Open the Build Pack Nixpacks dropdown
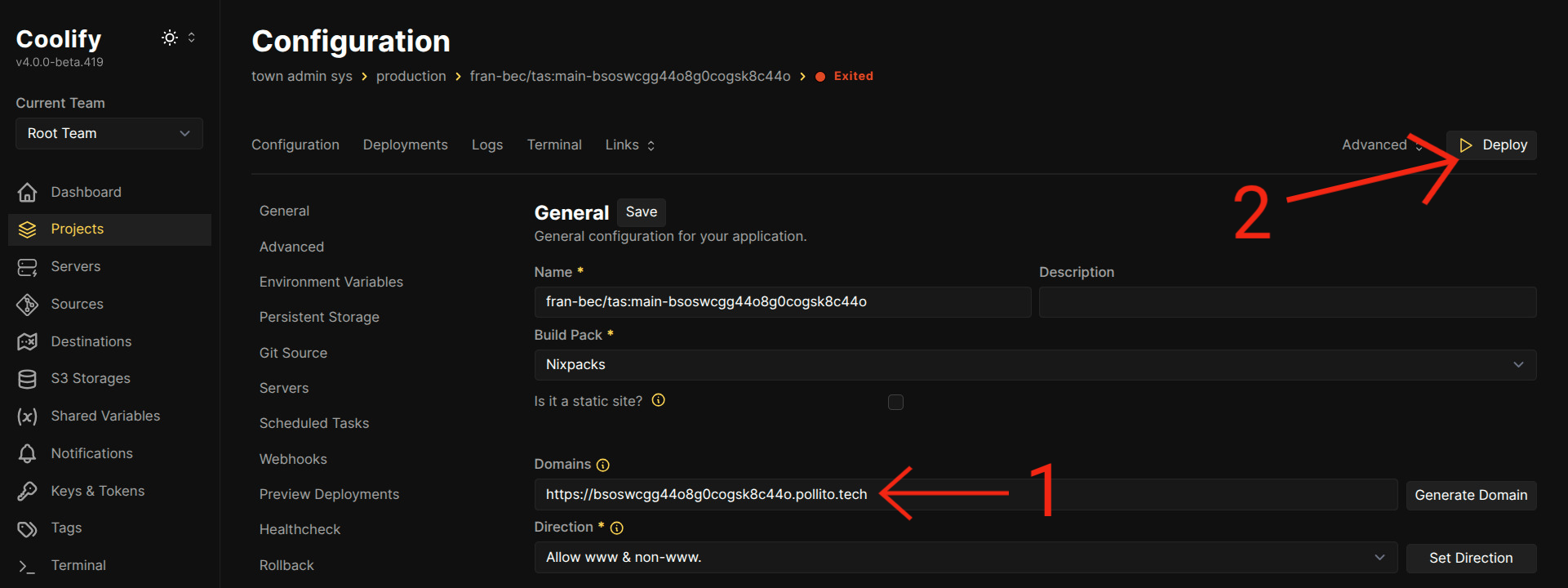The width and height of the screenshot is (1568, 588). 1035,364
